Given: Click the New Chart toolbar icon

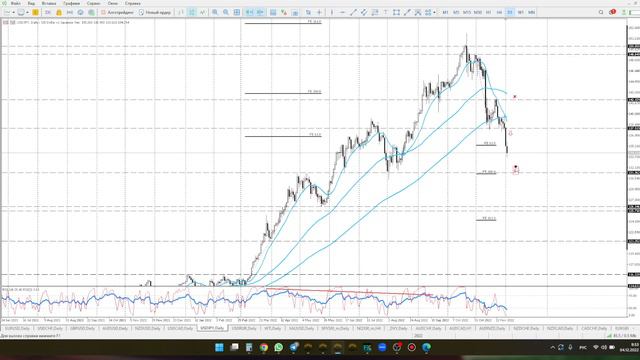Looking at the screenshot, I should (x=7, y=12).
